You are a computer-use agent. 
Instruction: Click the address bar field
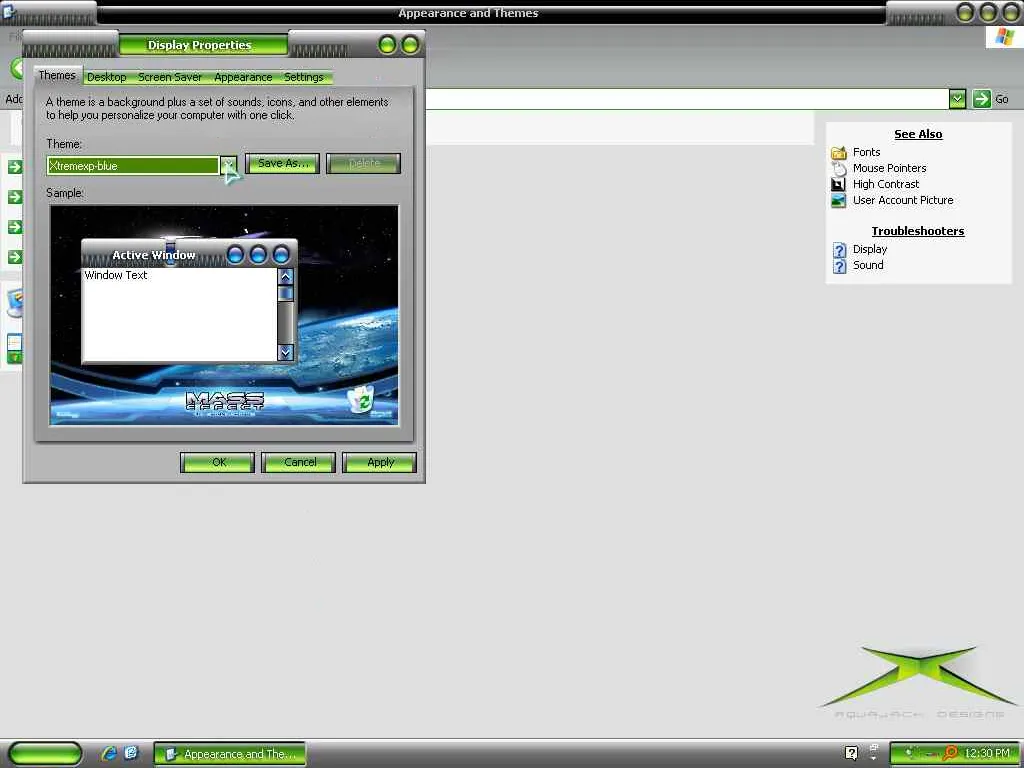pyautogui.click(x=686, y=99)
